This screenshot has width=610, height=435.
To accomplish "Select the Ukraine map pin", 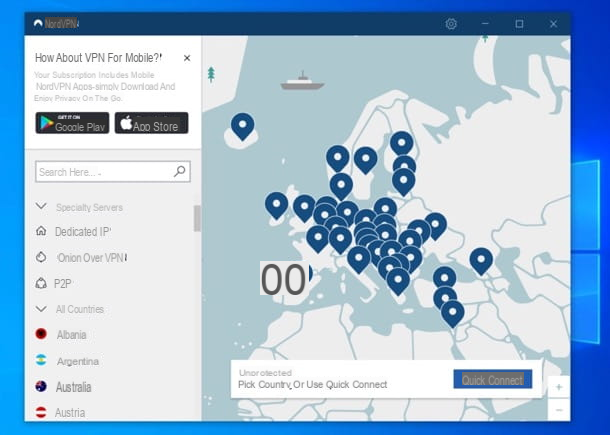I will (436, 226).
